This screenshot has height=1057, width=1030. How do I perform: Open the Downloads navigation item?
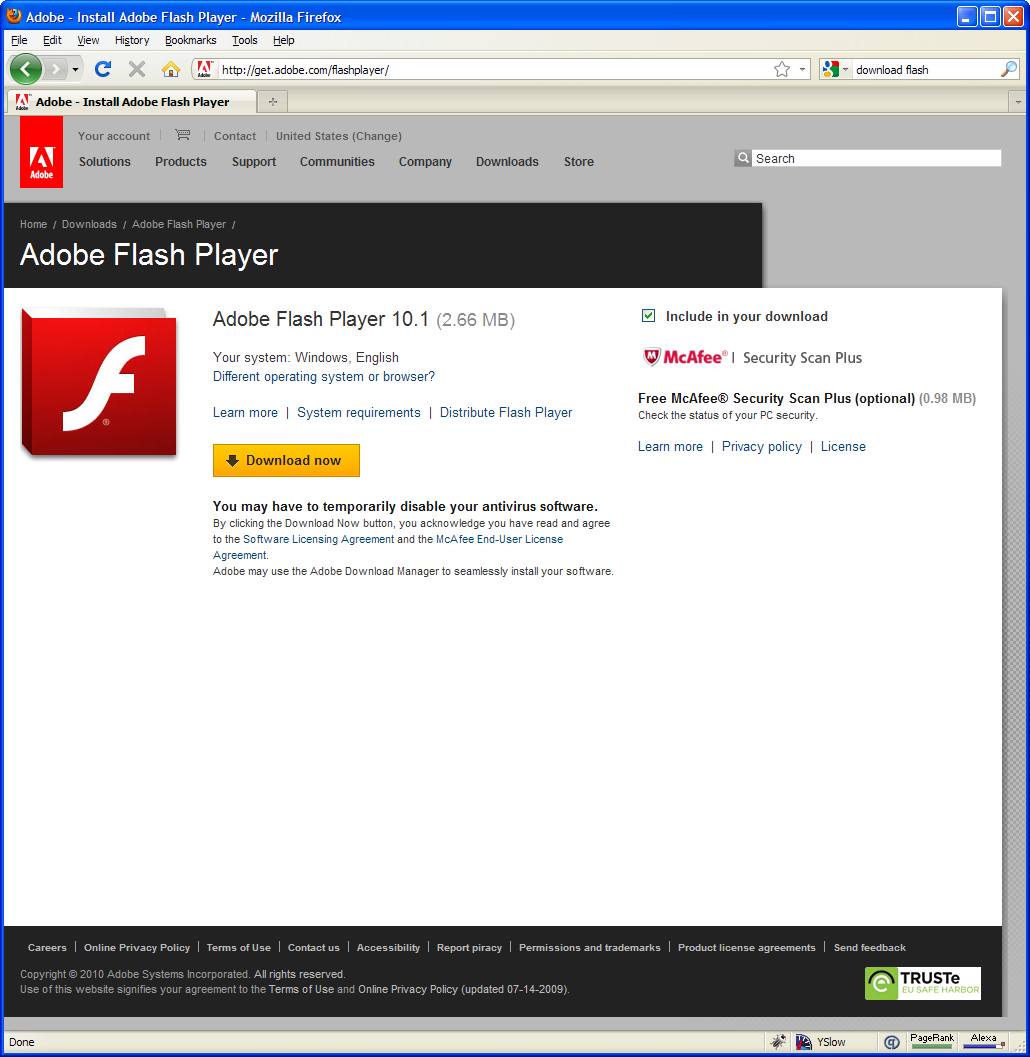[508, 162]
